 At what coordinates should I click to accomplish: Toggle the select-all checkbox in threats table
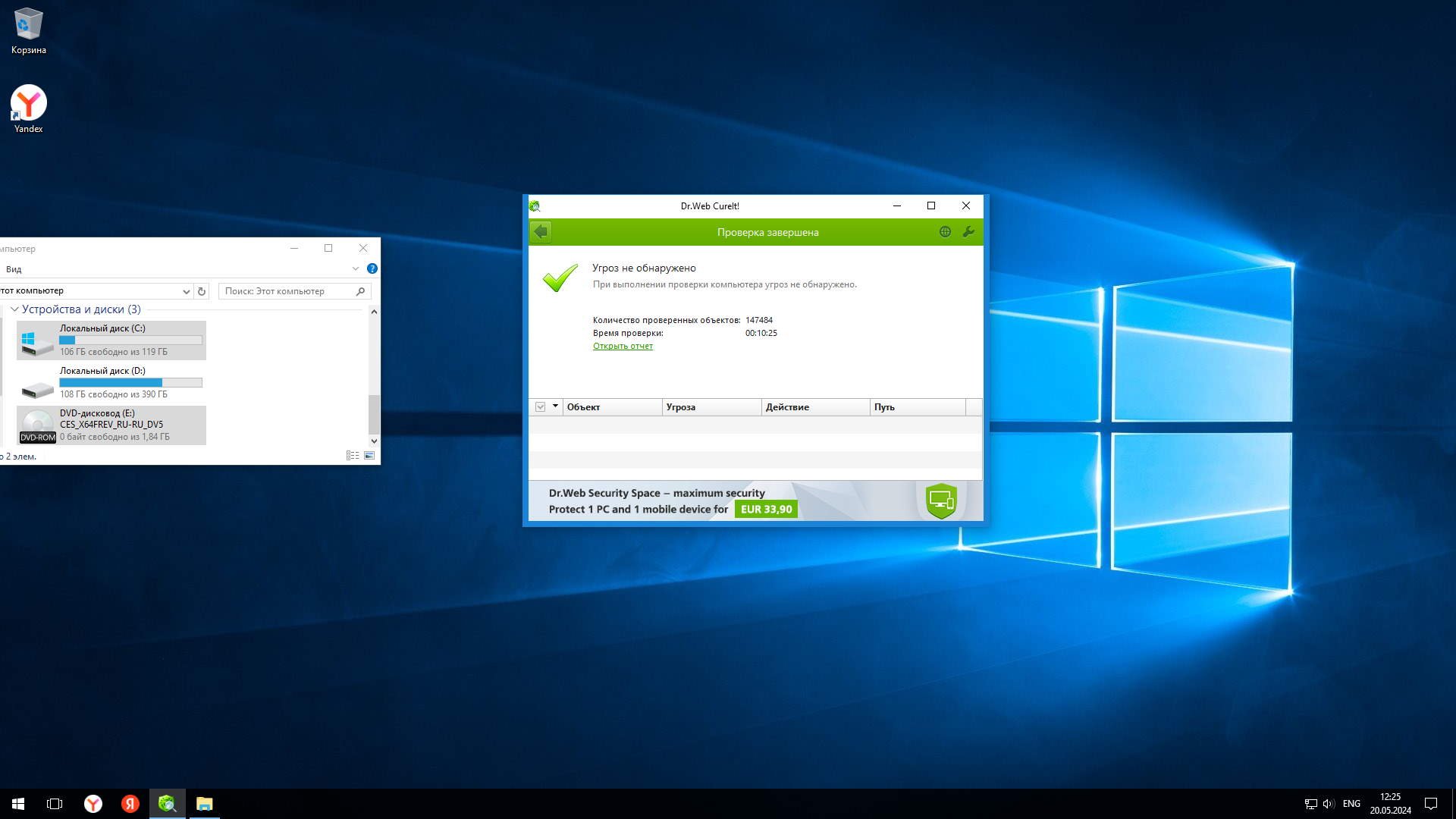coord(541,407)
